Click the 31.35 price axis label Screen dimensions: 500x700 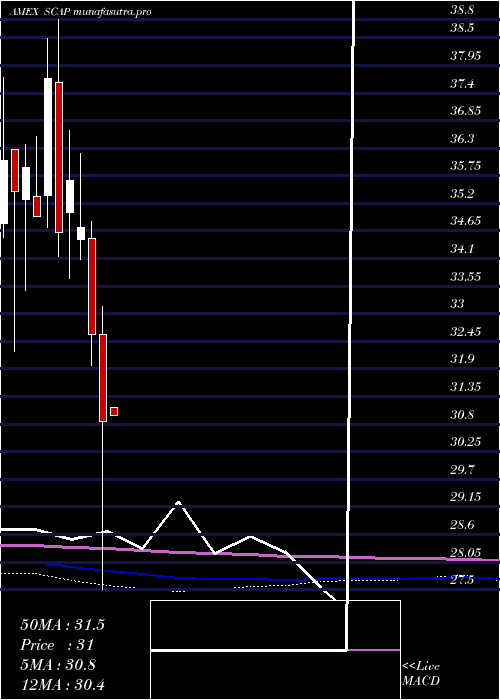466,386
